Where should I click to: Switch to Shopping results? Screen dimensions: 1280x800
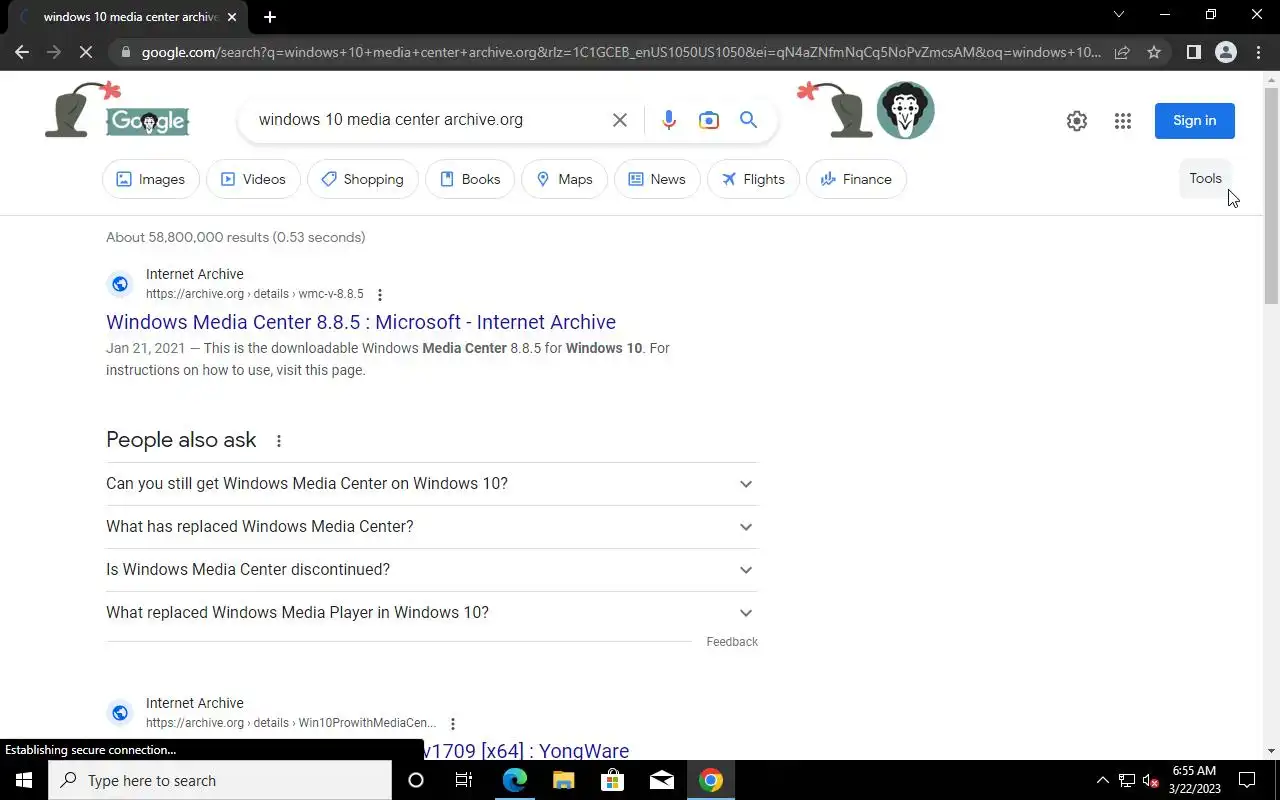[x=362, y=179]
